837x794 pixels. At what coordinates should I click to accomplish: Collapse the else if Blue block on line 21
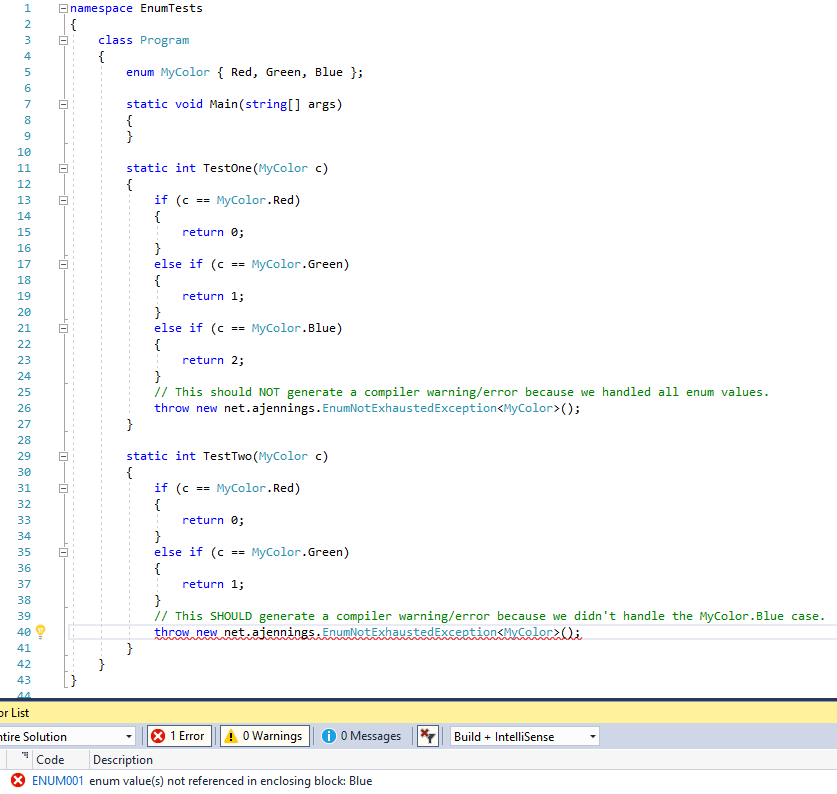click(64, 328)
